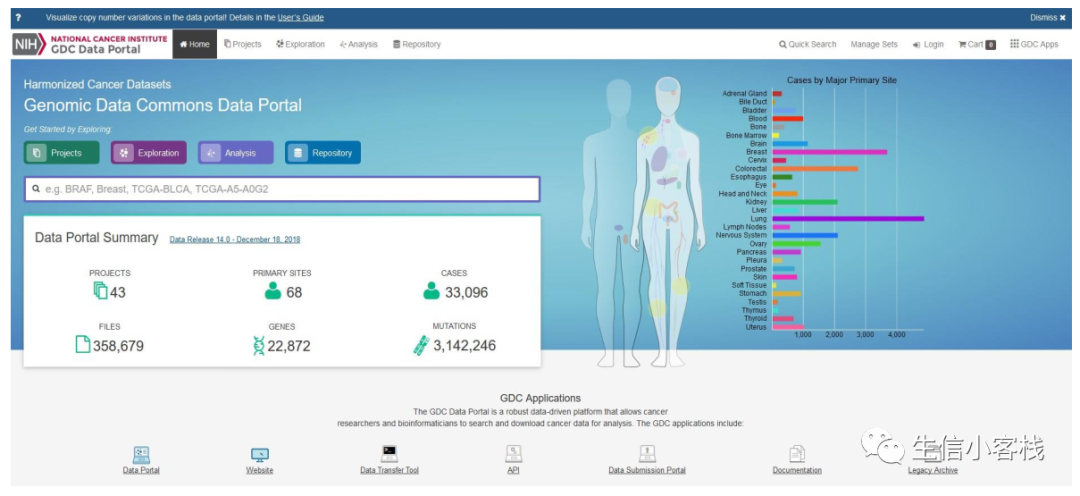The image size is (1080, 496).
Task: Click the files count 358,679
Action: click(118, 346)
